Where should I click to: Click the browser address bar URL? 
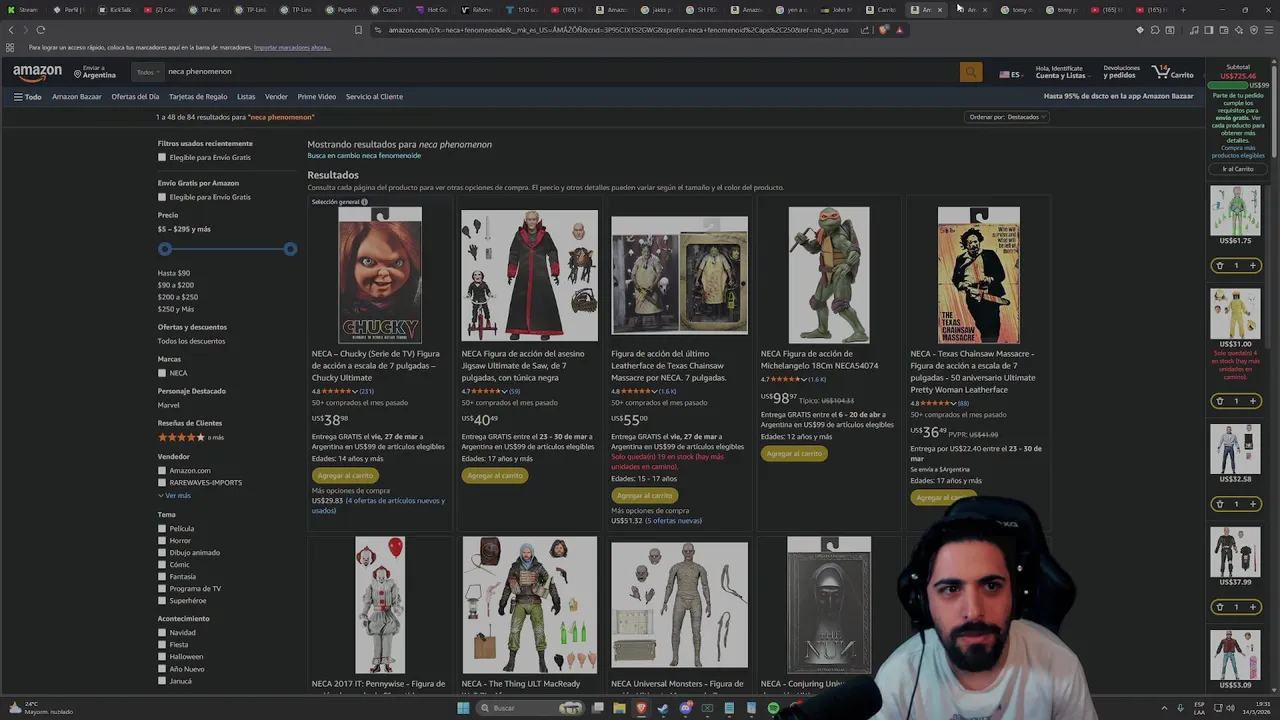tap(618, 30)
